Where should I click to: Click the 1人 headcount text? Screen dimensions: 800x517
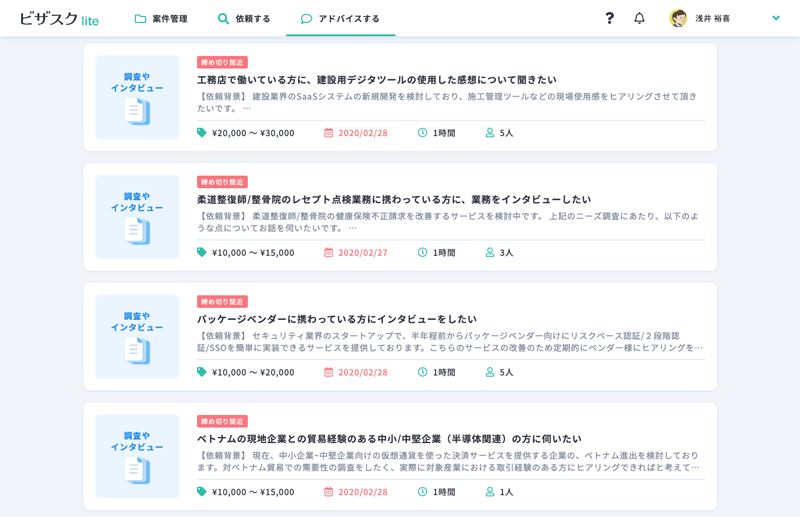(x=506, y=492)
